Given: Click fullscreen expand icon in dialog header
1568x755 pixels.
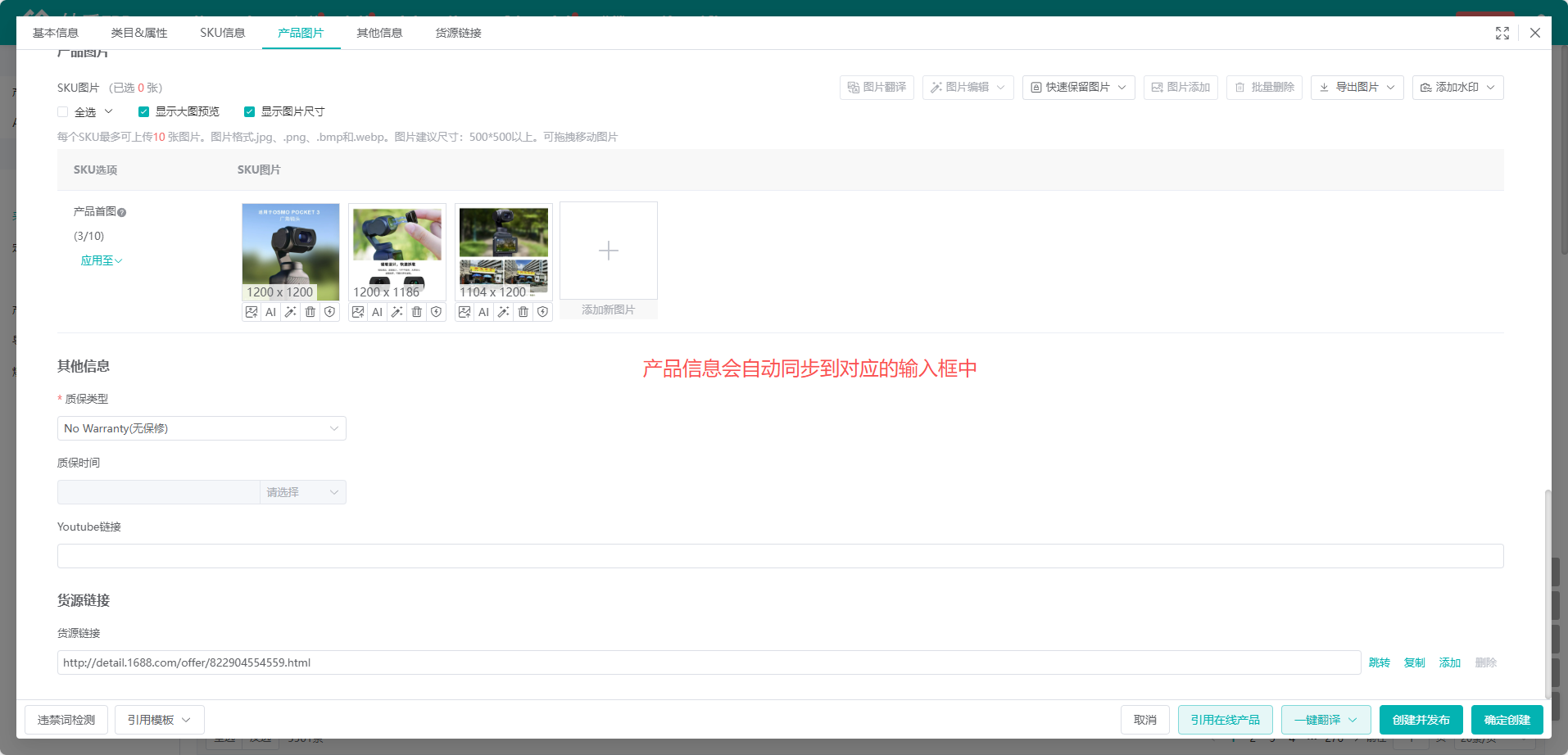Looking at the screenshot, I should 1502,33.
